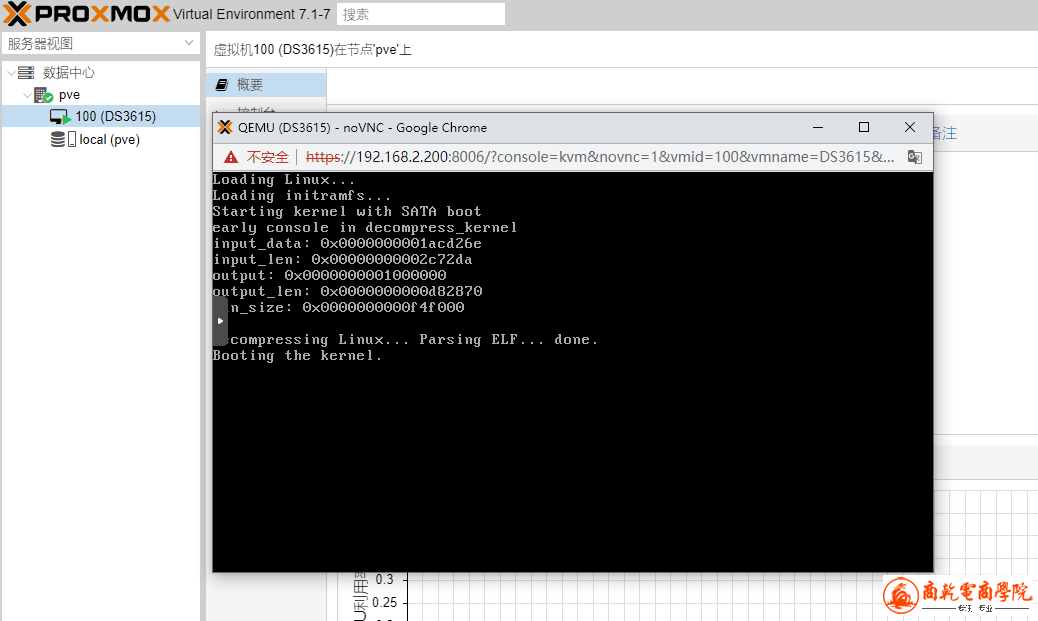Viewport: 1038px width, 621px height.
Task: Select local (pve) storage label
Action: pyautogui.click(x=109, y=140)
